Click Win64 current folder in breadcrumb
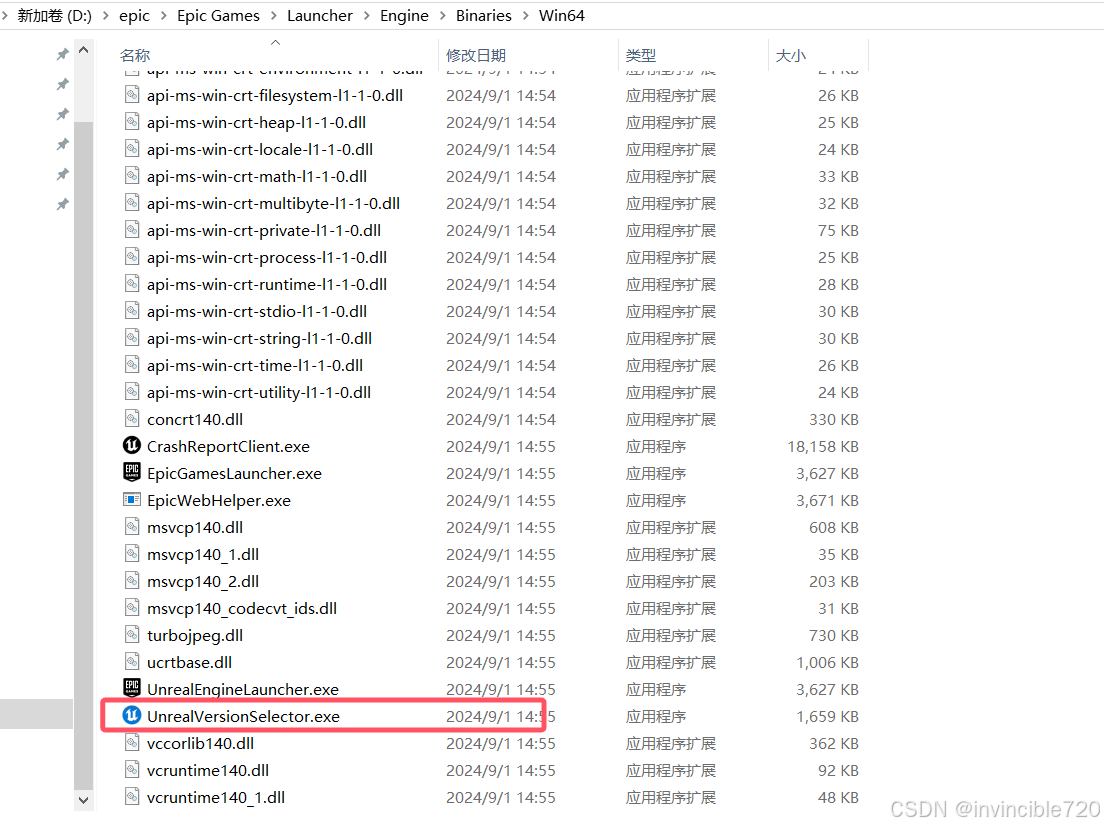Image resolution: width=1104 pixels, height=829 pixels. (561, 15)
